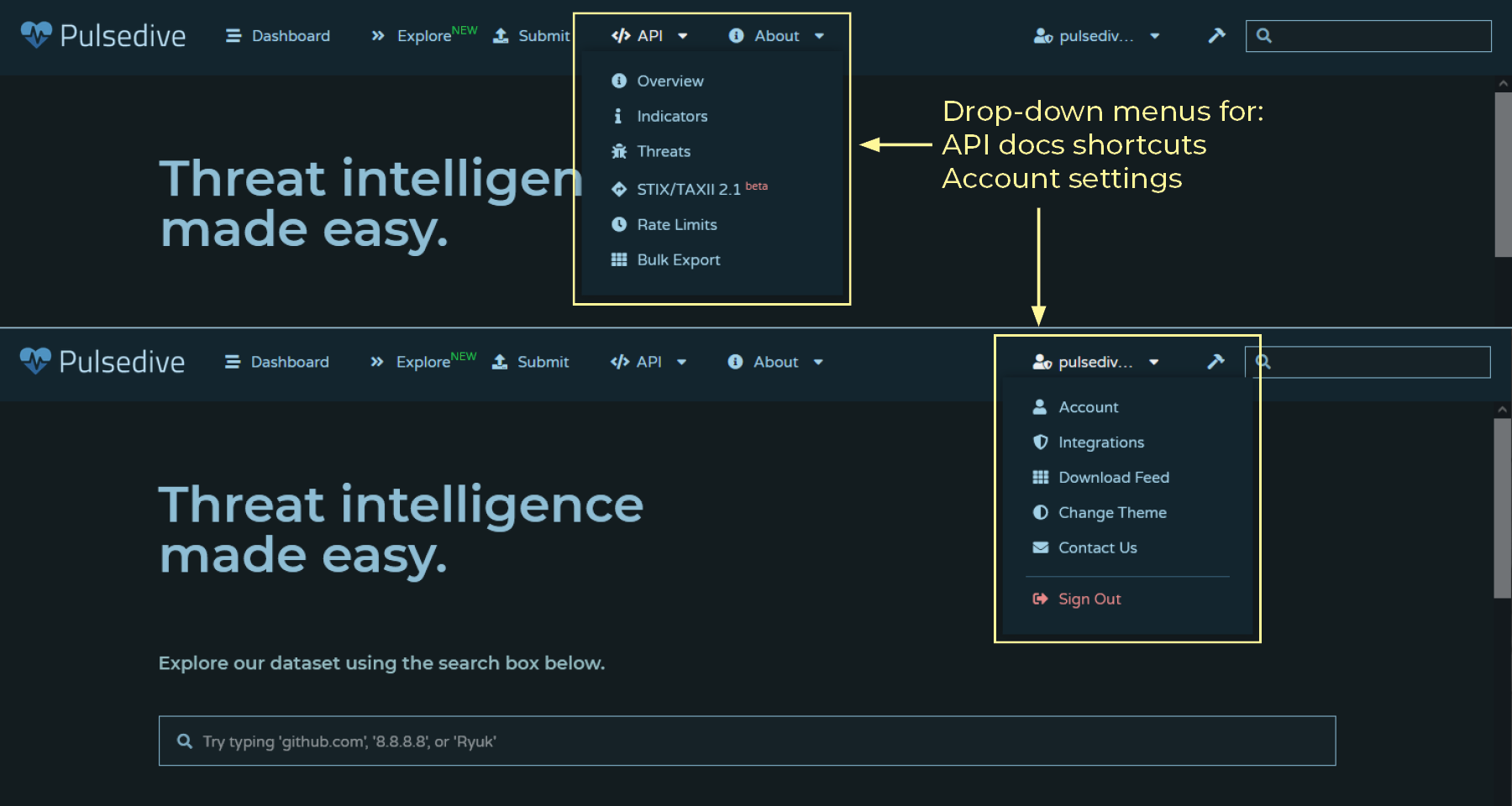
Task: Click the Integrations shield icon
Action: 1041,442
